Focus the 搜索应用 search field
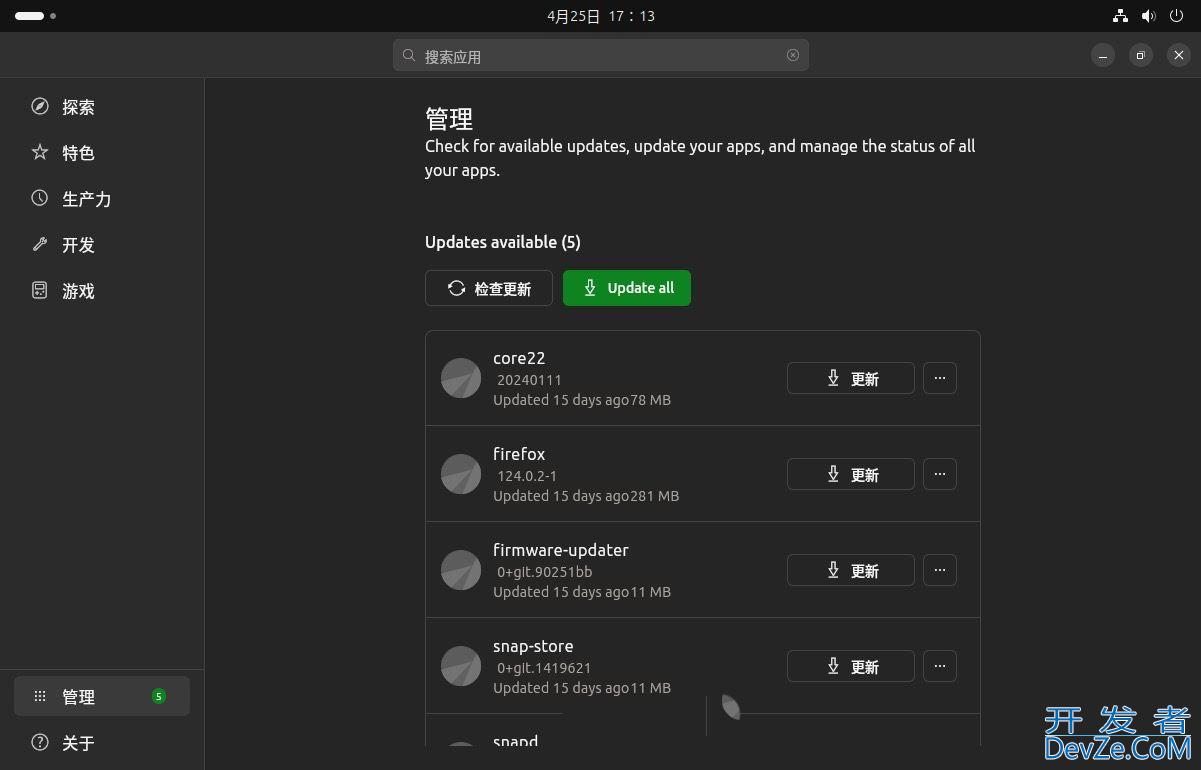Screen dimensions: 1201x770 (600, 55)
